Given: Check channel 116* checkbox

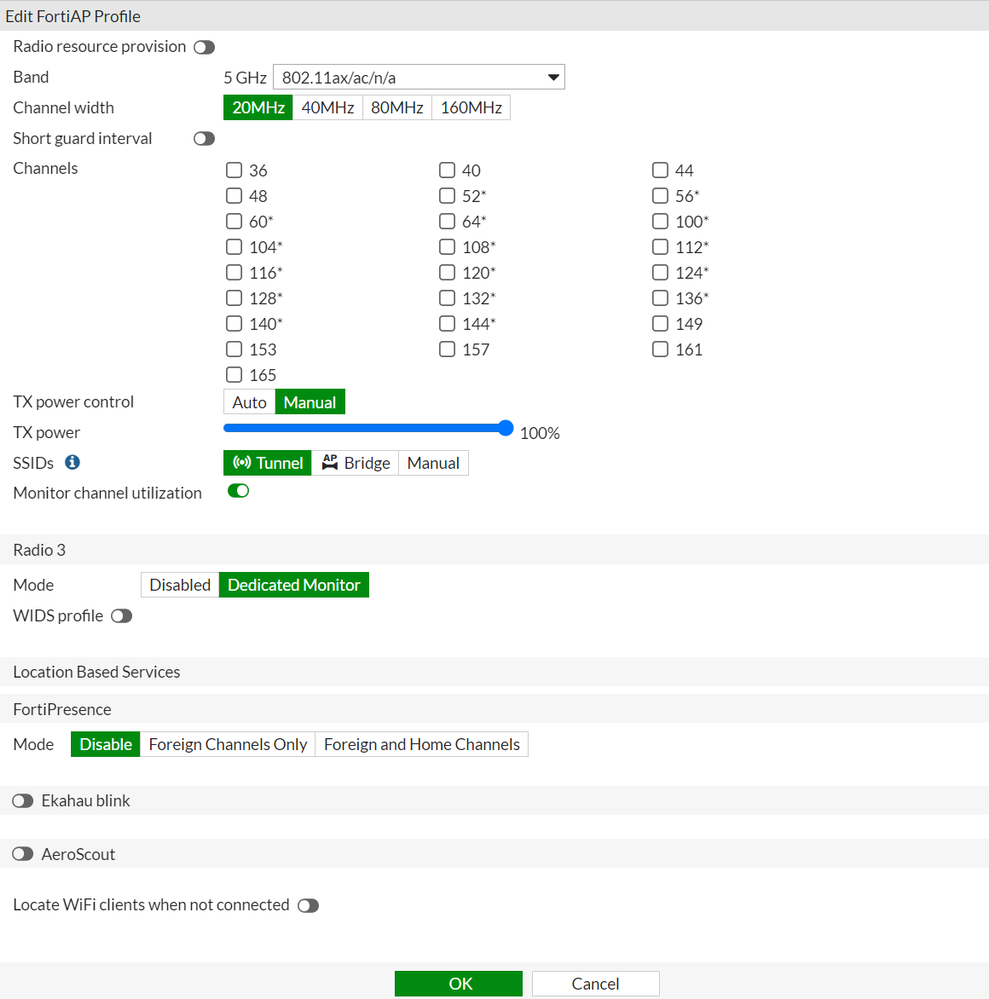Looking at the screenshot, I should [x=234, y=273].
